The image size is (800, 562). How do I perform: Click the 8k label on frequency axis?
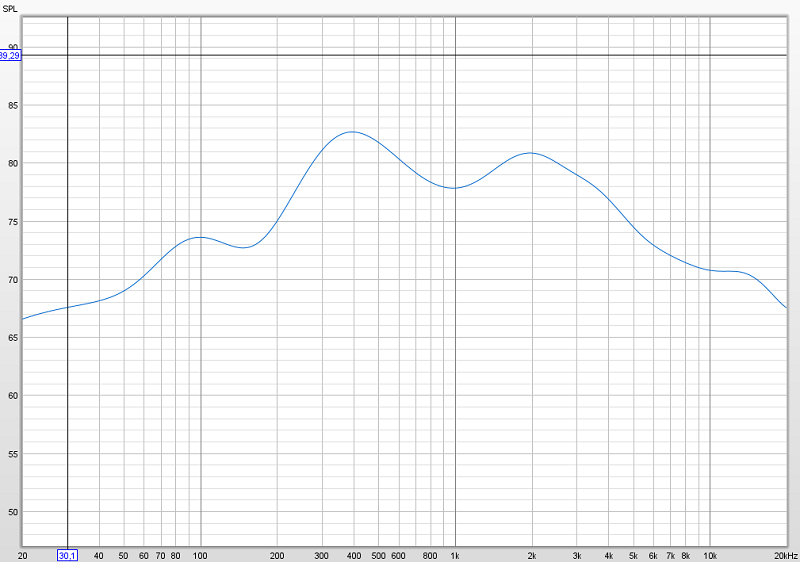pyautogui.click(x=686, y=556)
